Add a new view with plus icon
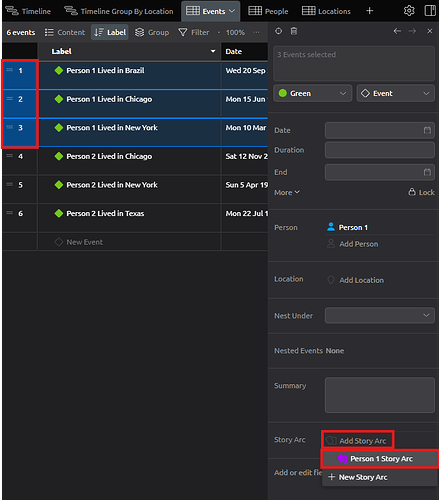 [x=369, y=11]
